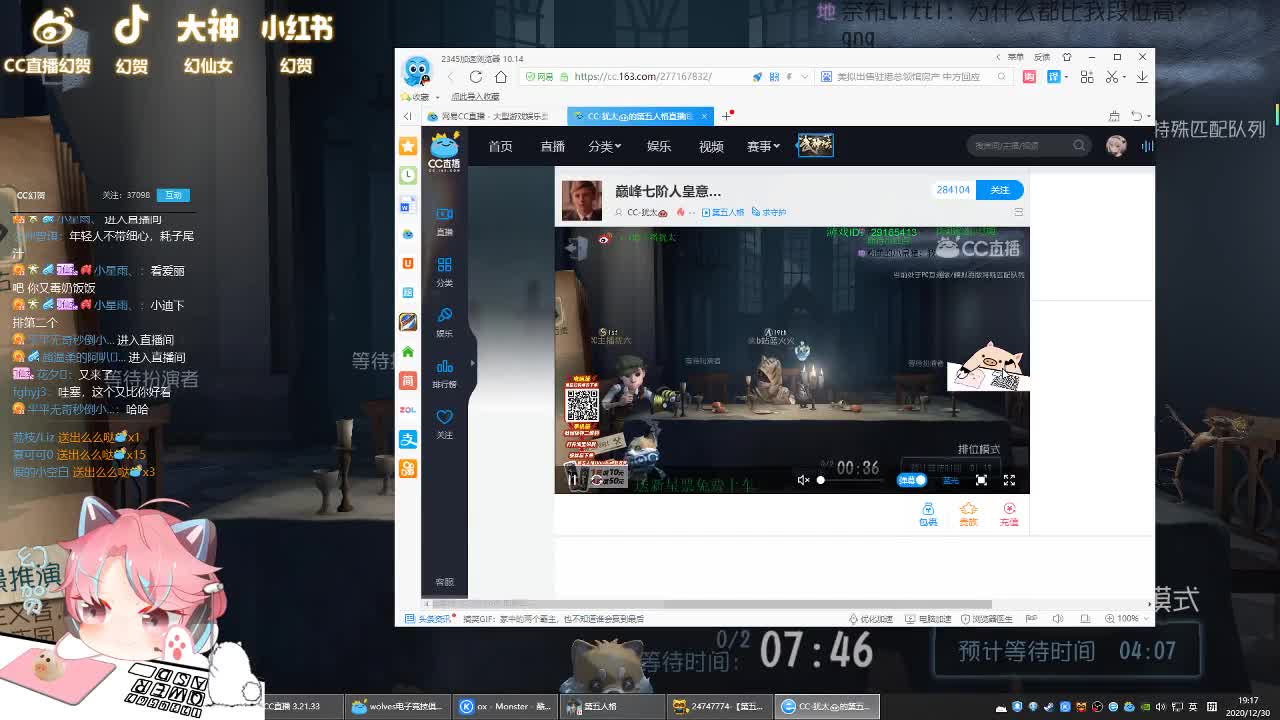1280x720 pixels.
Task: Unmute the video player volume
Action: pos(803,481)
